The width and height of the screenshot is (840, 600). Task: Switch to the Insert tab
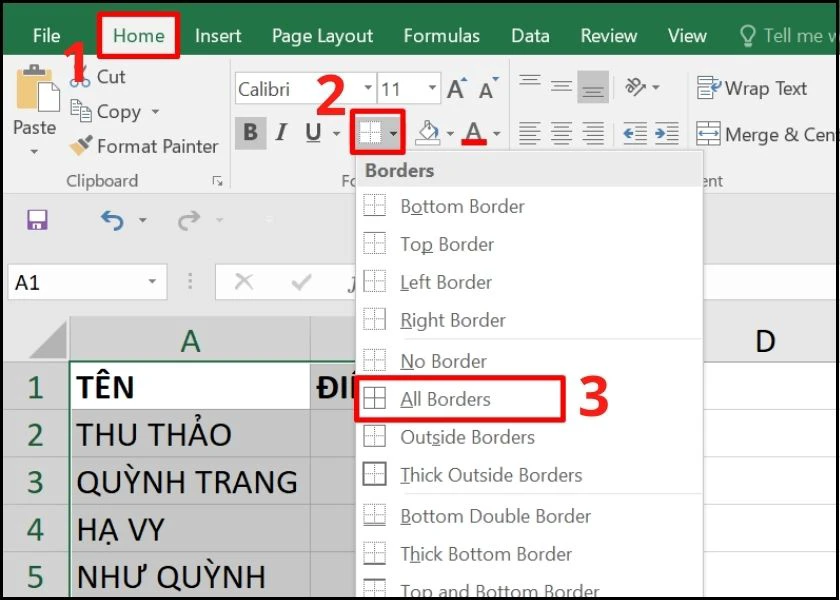pos(218,36)
